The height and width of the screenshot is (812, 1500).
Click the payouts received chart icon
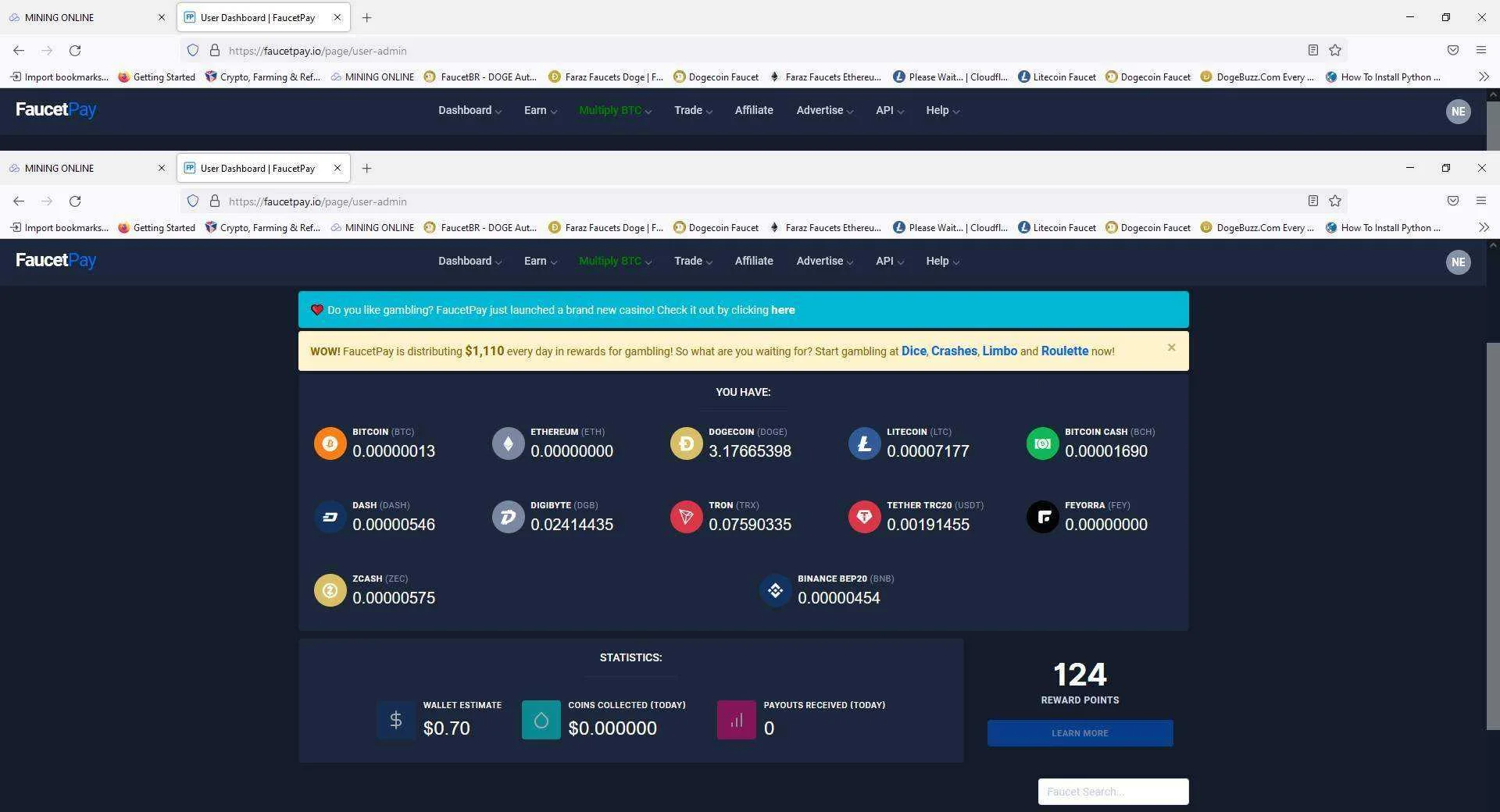(737, 719)
